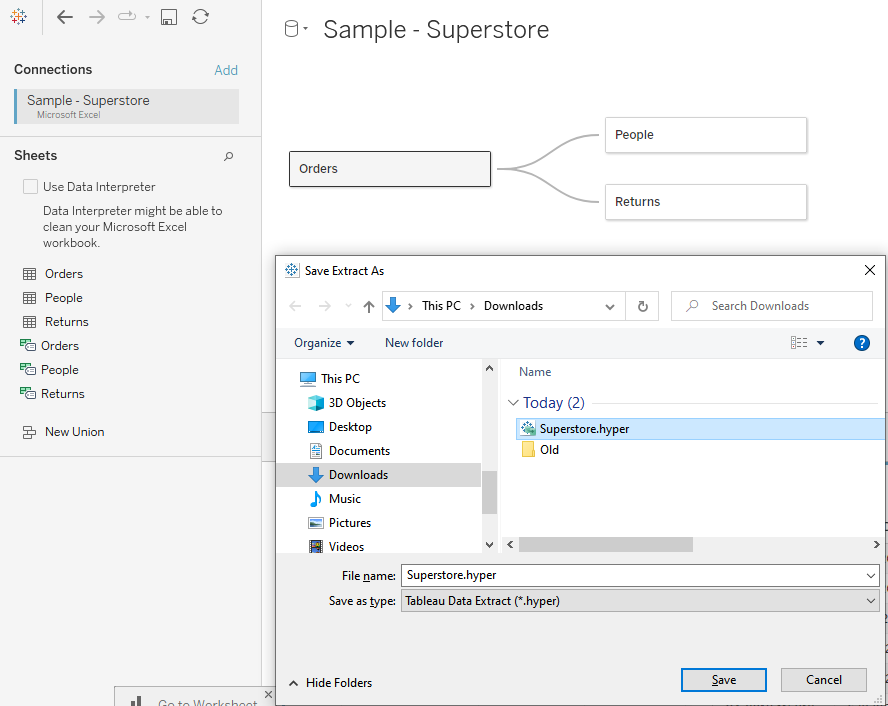Select Documents in the navigation tree
Viewport: 888px width, 706px height.
coord(349,451)
